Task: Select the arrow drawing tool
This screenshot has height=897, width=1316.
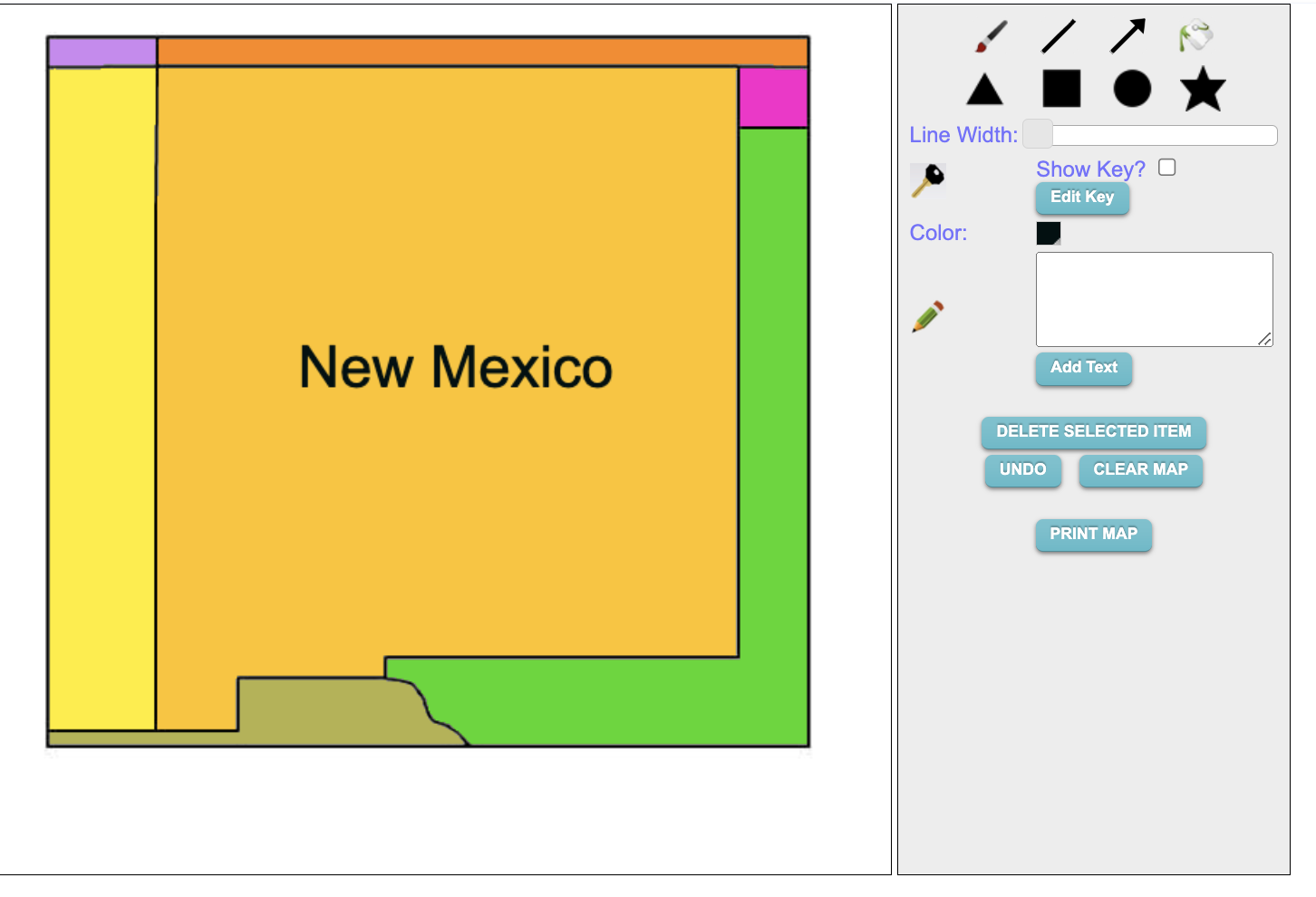Action: [1128, 36]
